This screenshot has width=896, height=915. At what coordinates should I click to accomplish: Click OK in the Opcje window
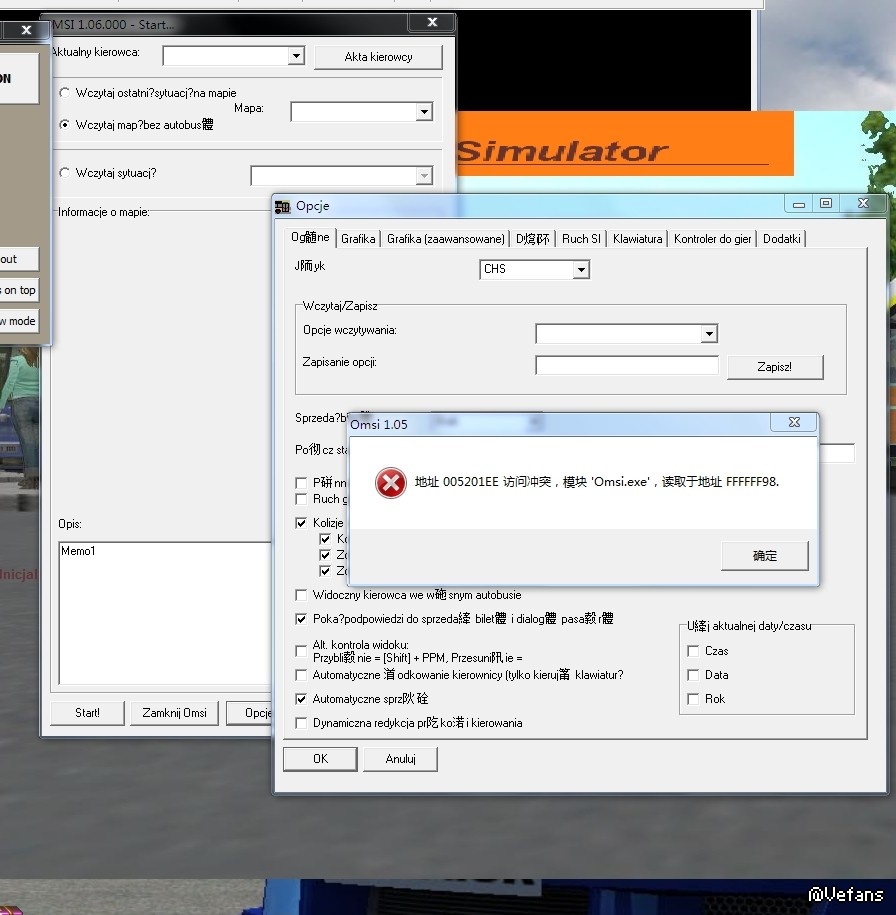coord(320,759)
